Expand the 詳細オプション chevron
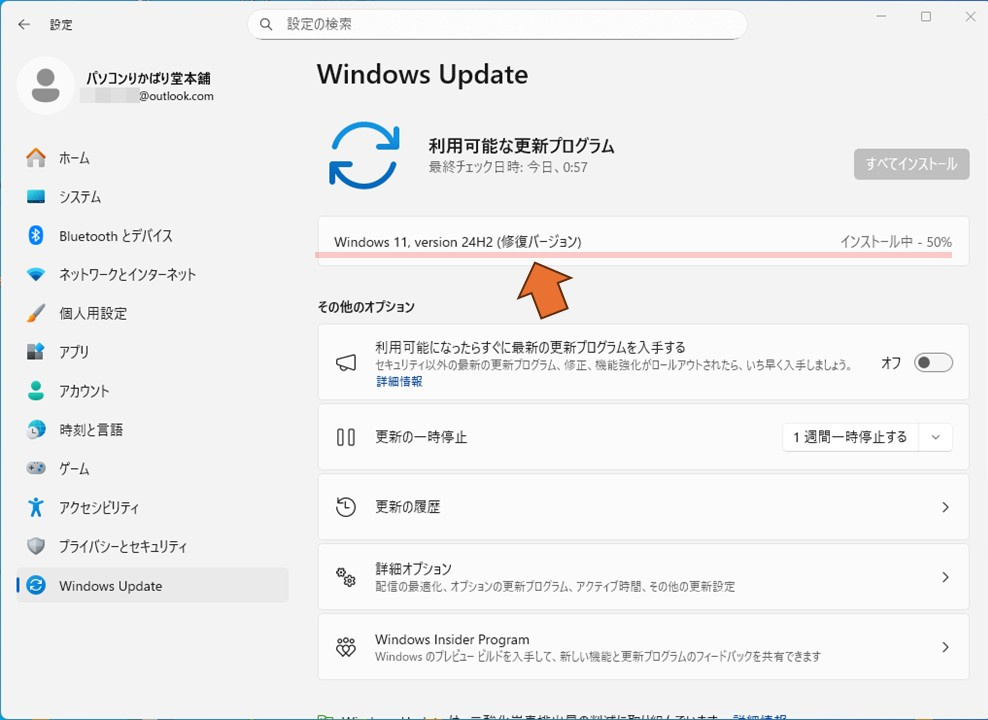Screen dimensions: 988x720 (945, 577)
